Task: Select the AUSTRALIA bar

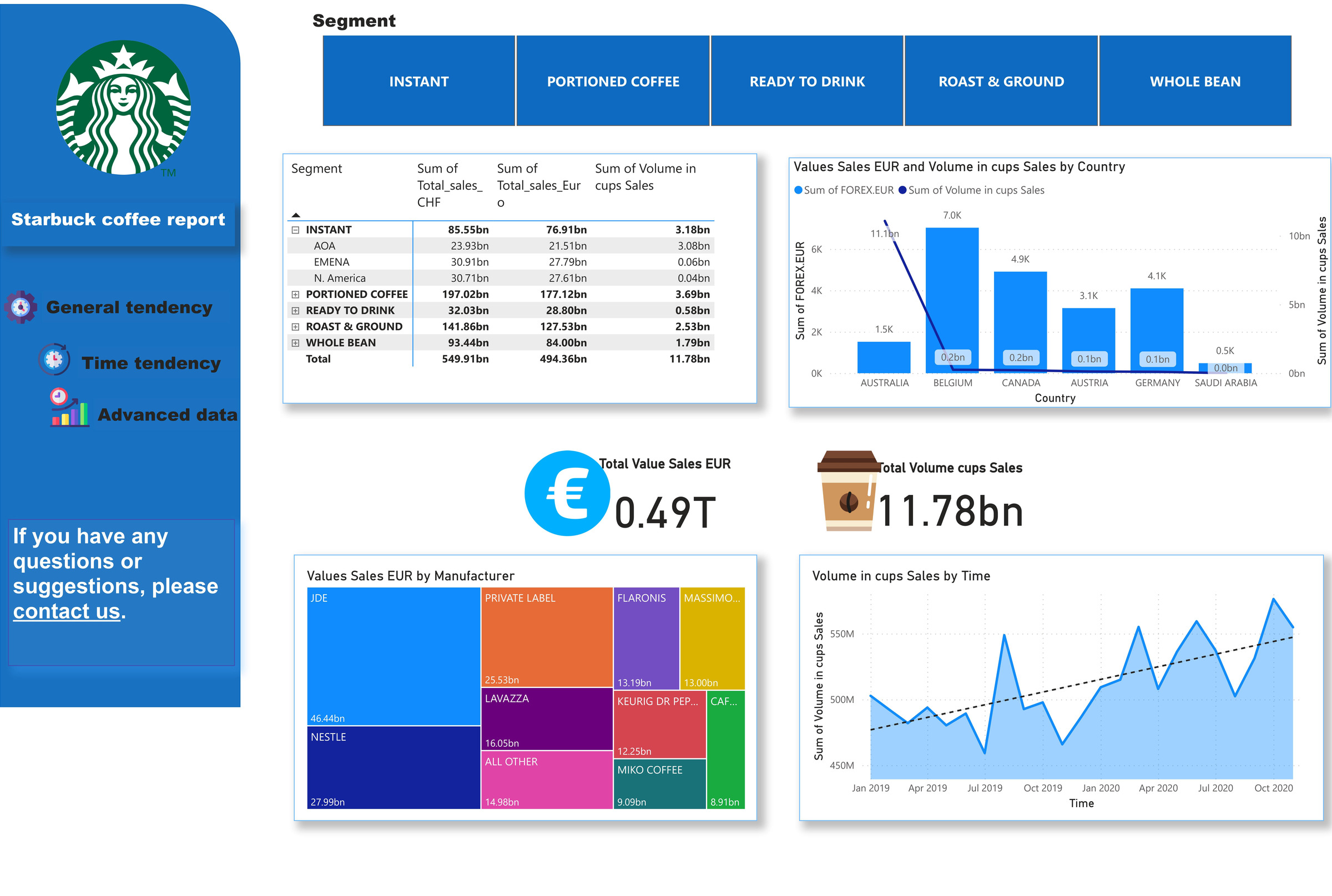Action: click(884, 357)
